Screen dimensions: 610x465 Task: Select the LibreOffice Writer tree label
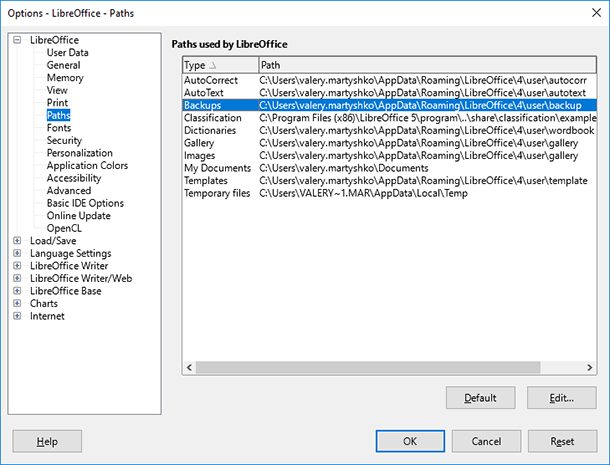69,266
